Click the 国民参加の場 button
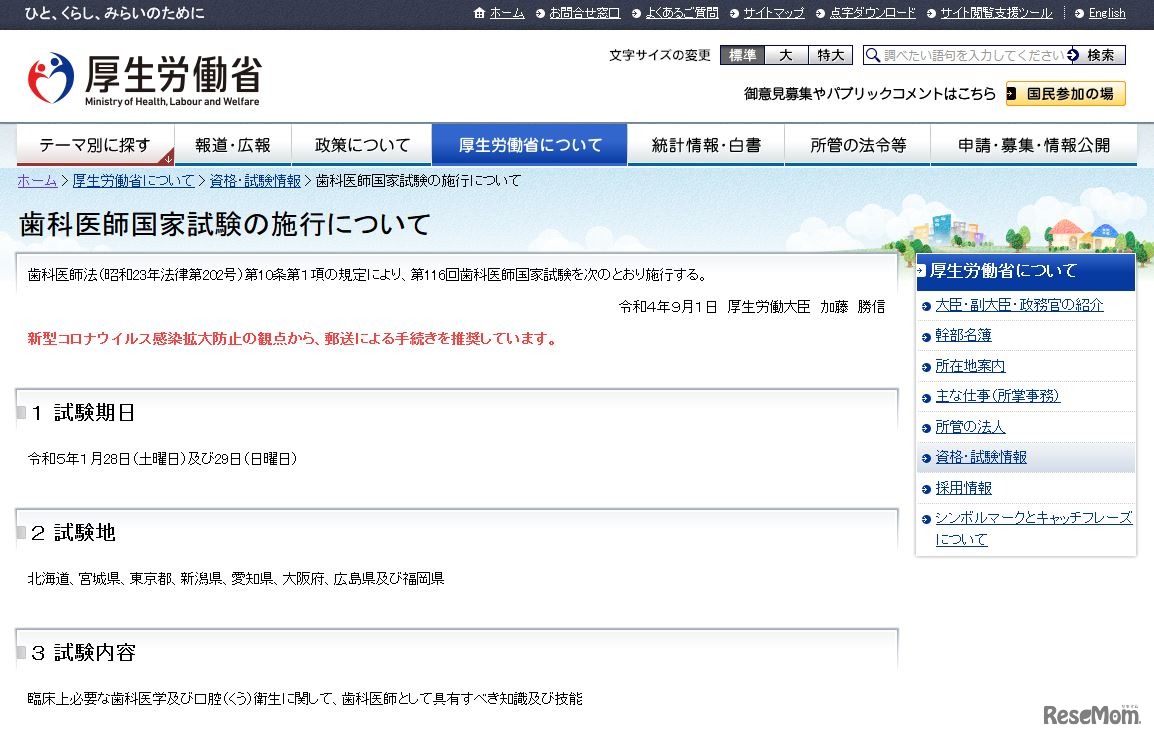The width and height of the screenshot is (1154, 738). (x=1066, y=93)
